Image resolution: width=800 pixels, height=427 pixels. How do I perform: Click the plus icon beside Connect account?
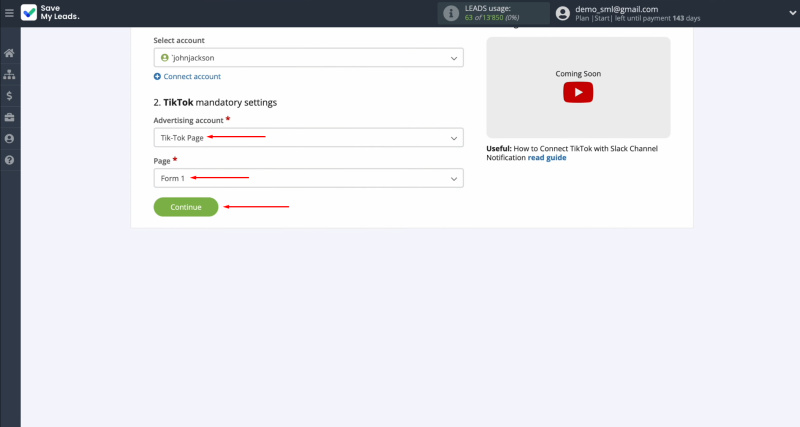coord(157,77)
